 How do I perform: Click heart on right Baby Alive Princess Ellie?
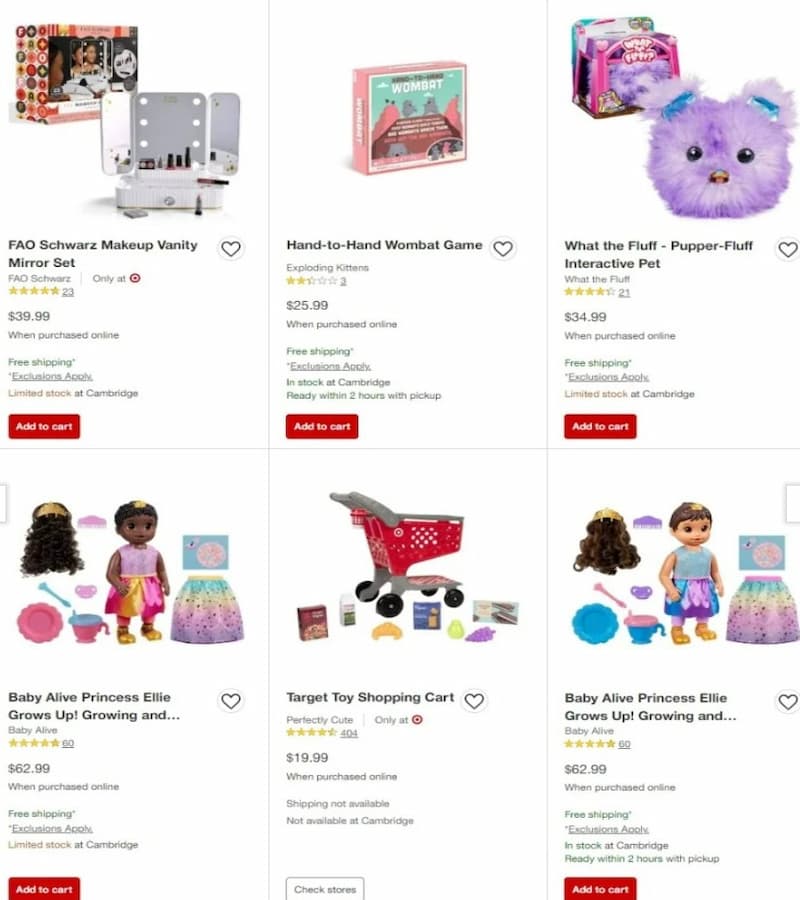click(787, 701)
